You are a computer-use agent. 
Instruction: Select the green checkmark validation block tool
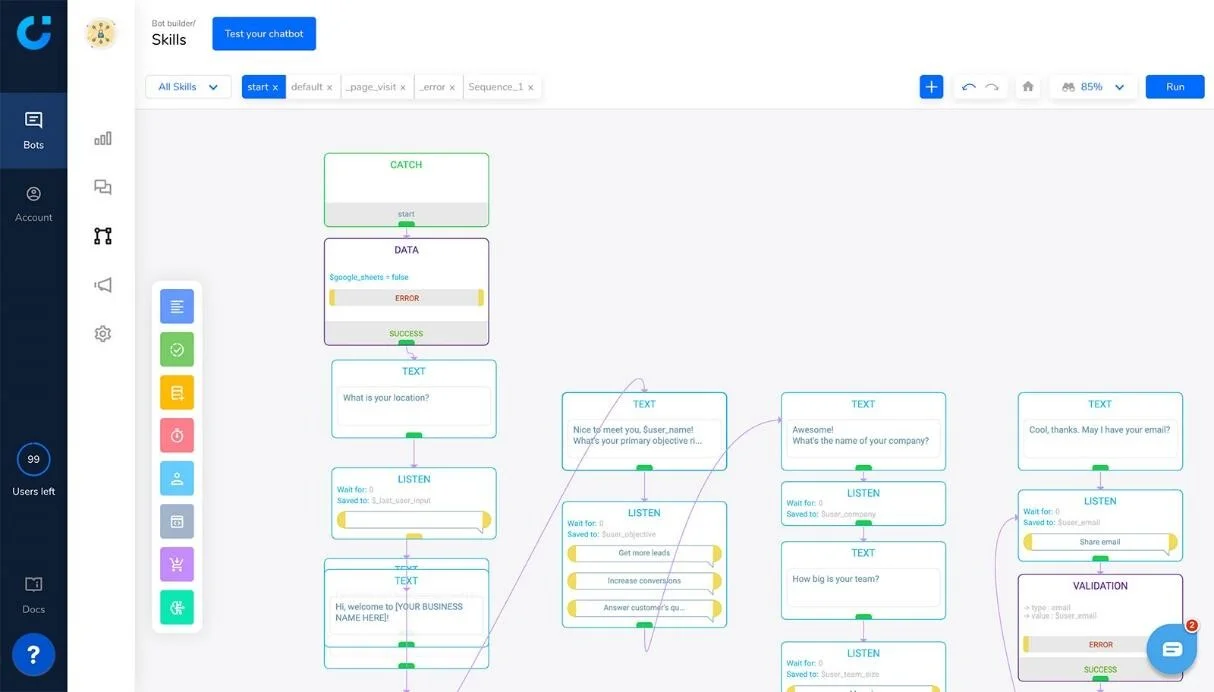coord(177,350)
